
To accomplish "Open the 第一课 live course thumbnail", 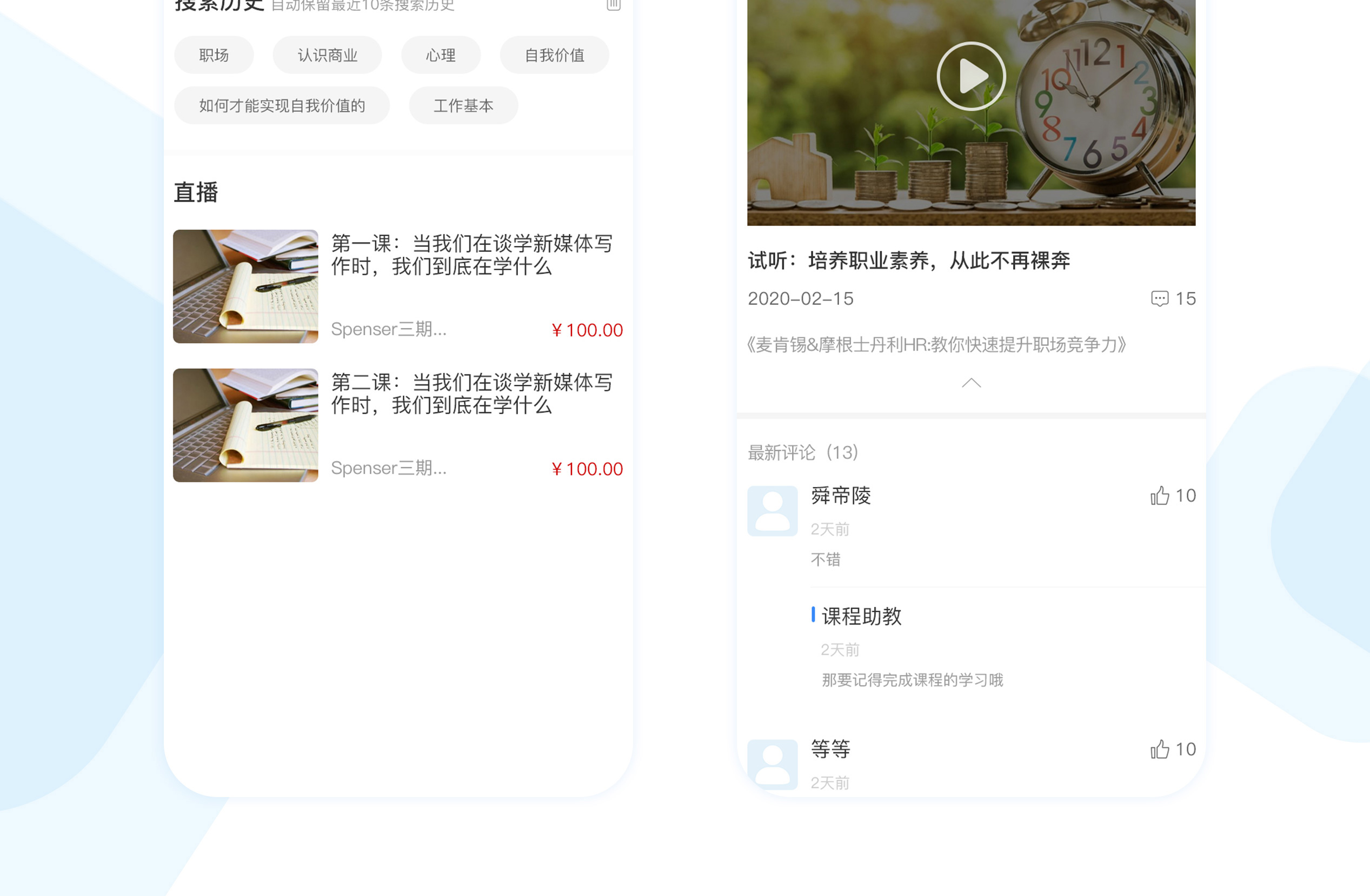I will pos(245,286).
